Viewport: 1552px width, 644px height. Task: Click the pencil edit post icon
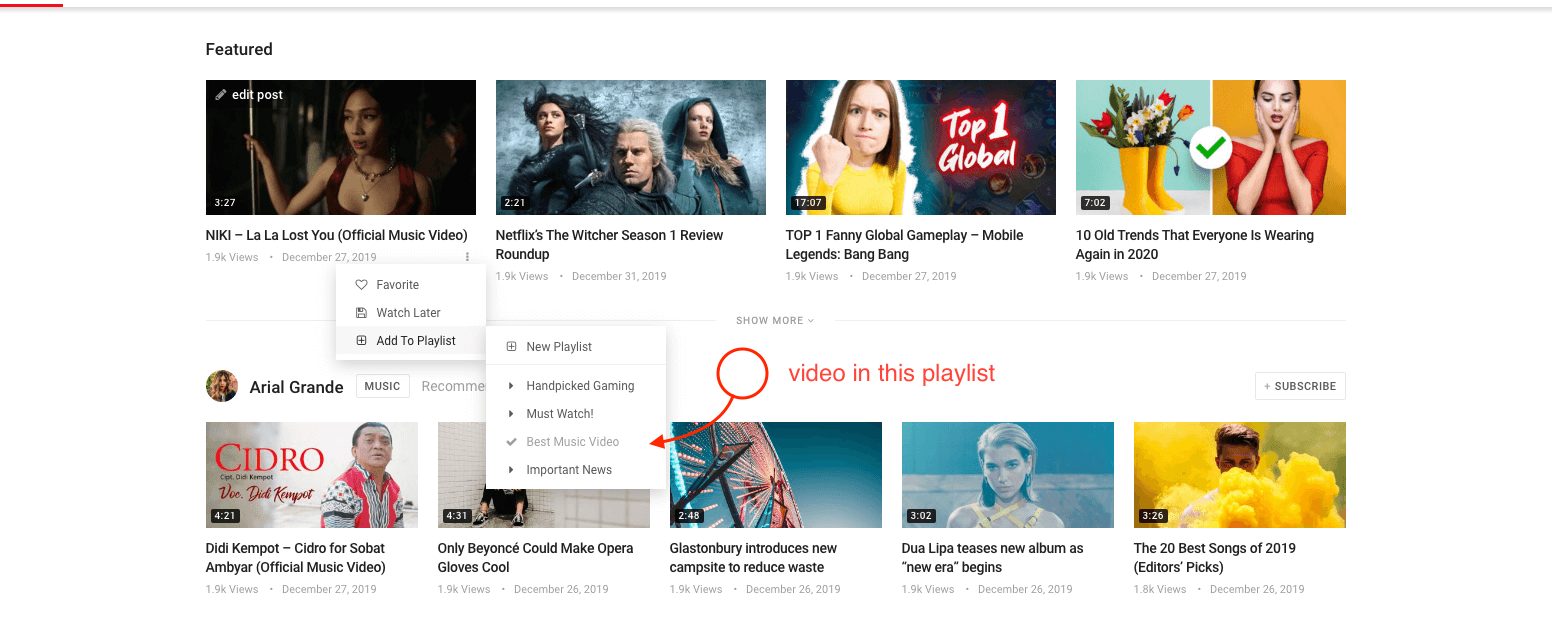point(221,95)
